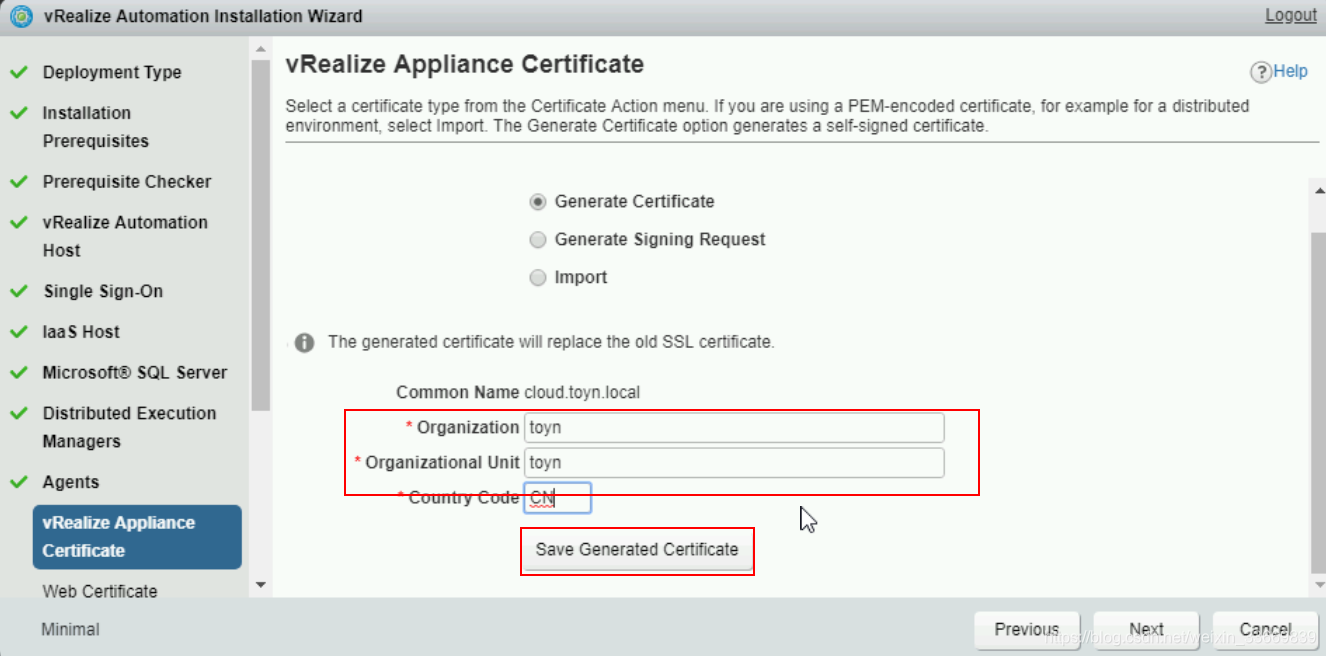
Task: Open Help via the question mark icon
Action: 1261,71
